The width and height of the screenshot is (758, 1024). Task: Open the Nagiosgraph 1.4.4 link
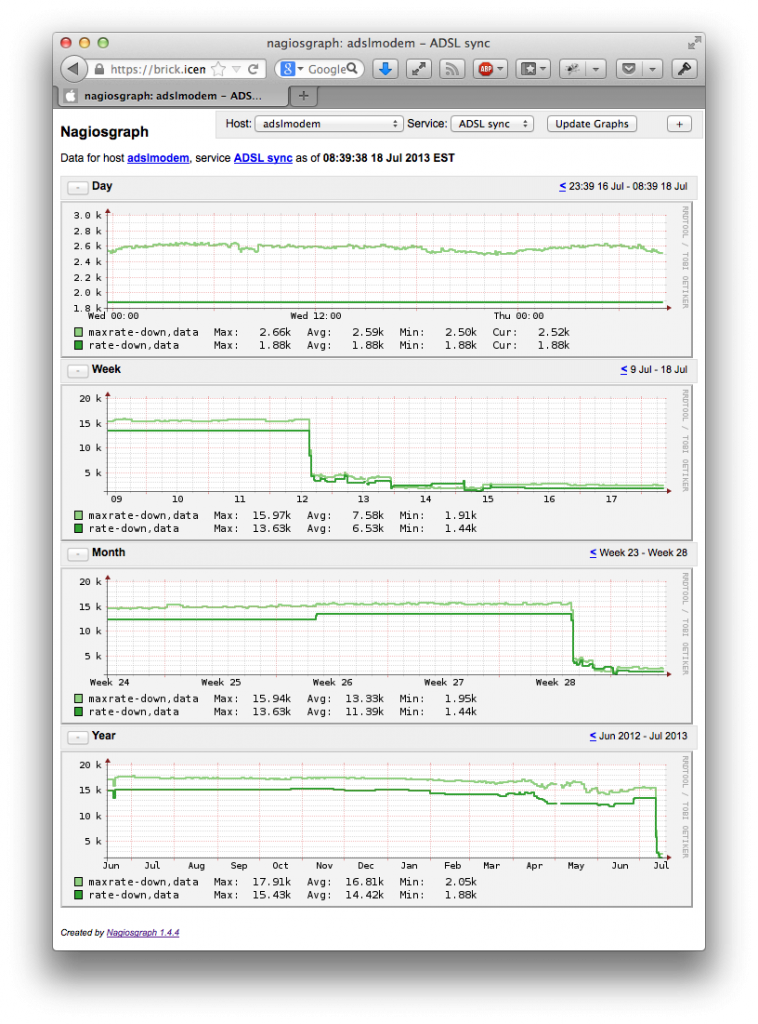tap(143, 932)
